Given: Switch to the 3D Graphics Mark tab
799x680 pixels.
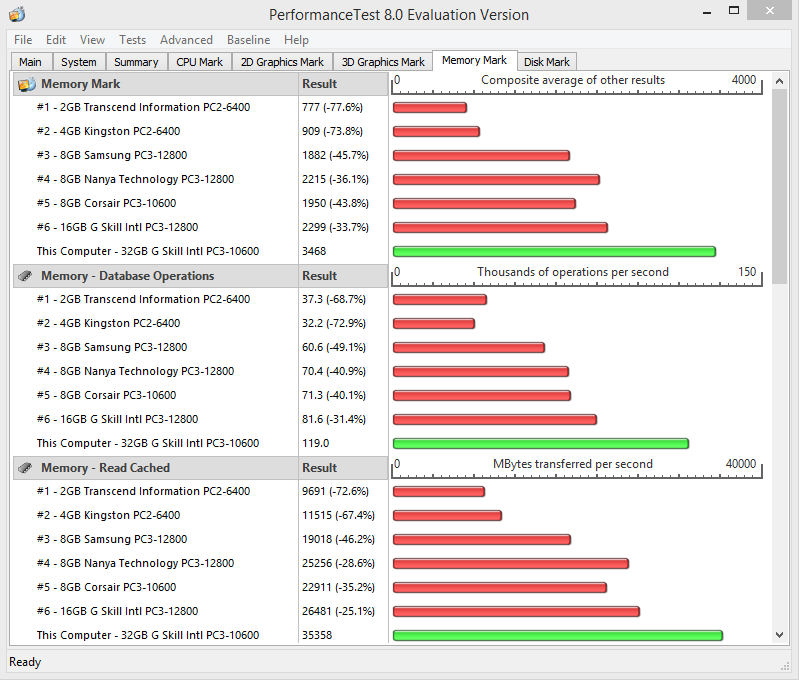Looking at the screenshot, I should pos(383,62).
